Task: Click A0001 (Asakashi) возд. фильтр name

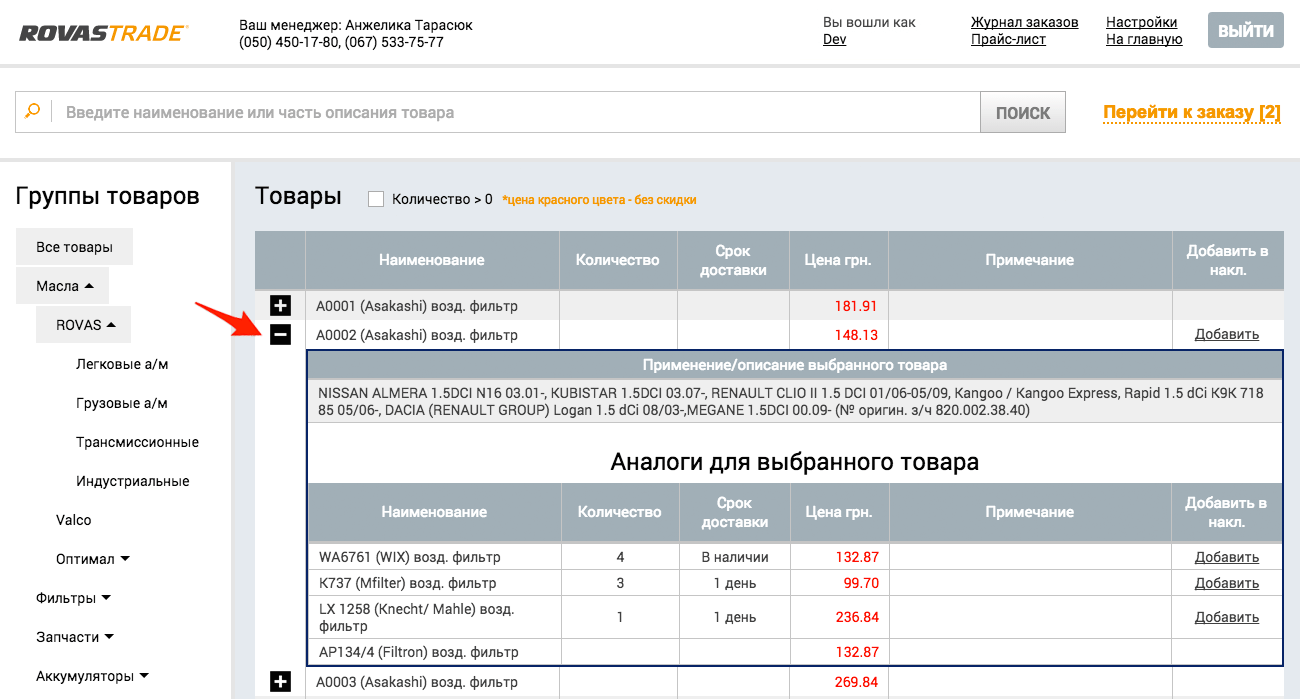Action: 417,306
